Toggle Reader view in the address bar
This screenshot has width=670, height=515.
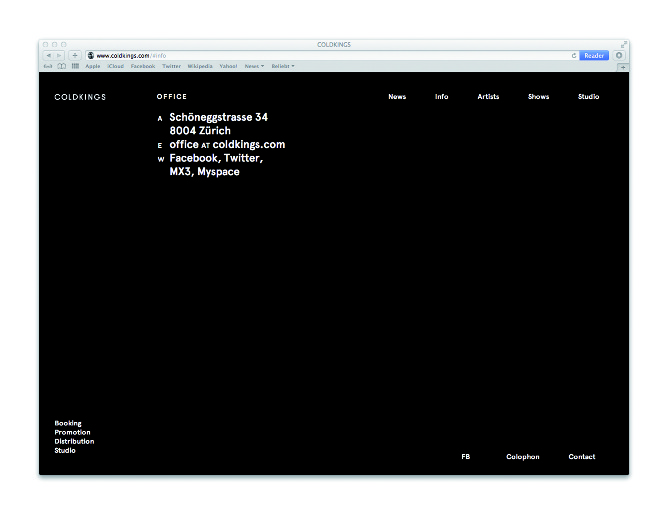coord(594,56)
